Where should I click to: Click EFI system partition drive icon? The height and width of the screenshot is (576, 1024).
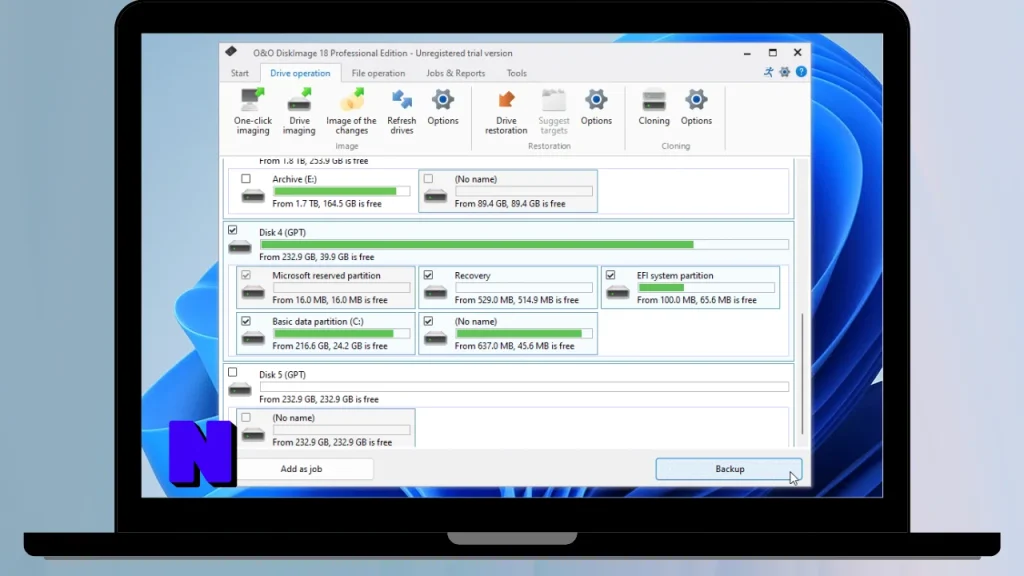[x=617, y=291]
